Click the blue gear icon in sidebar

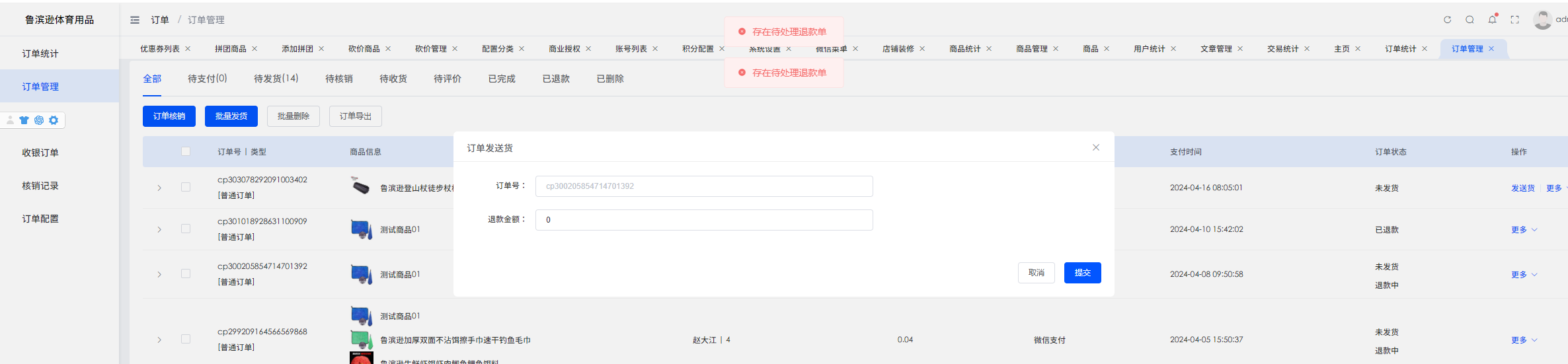pyautogui.click(x=54, y=120)
